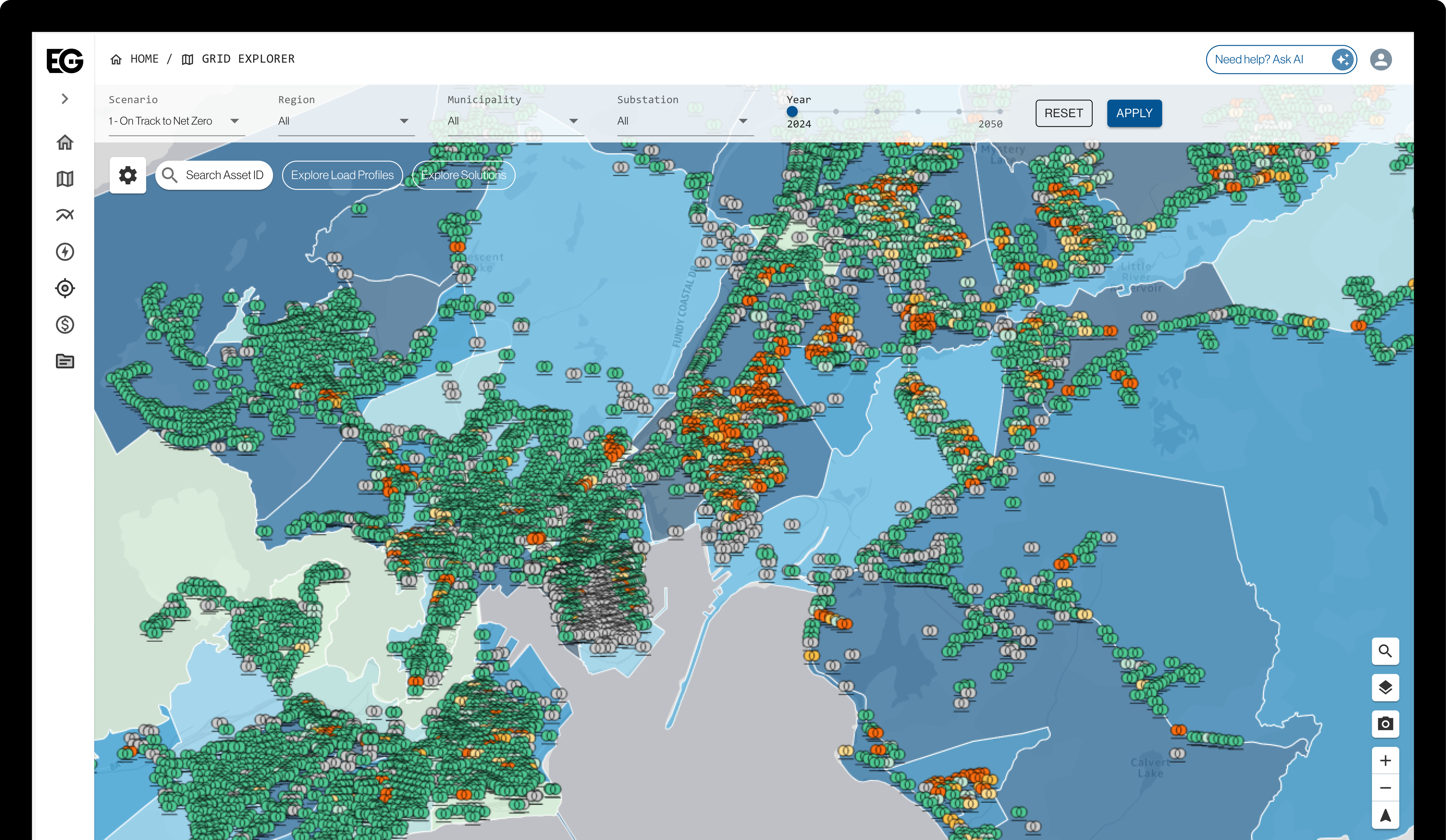Open the target sidebar icon

click(x=65, y=288)
